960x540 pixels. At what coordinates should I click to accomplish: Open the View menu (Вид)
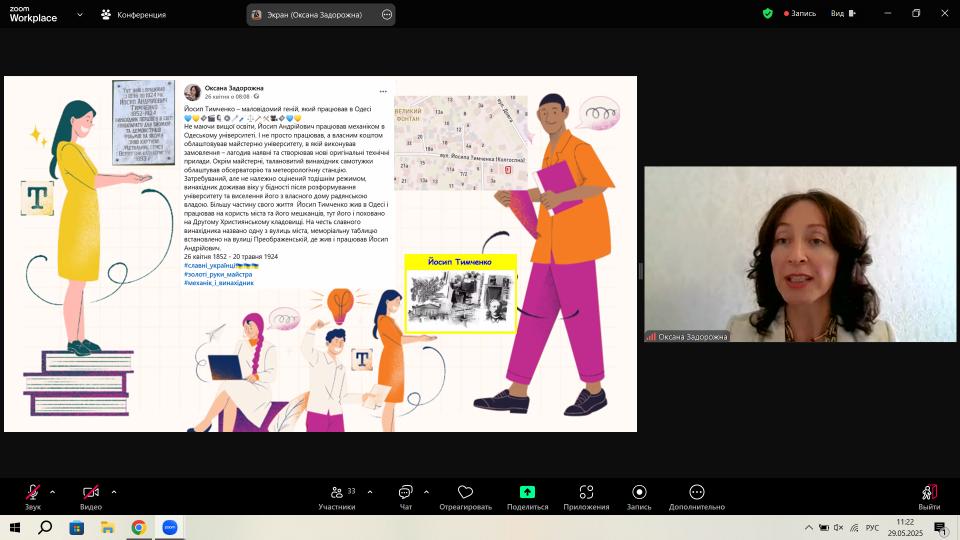coord(841,14)
